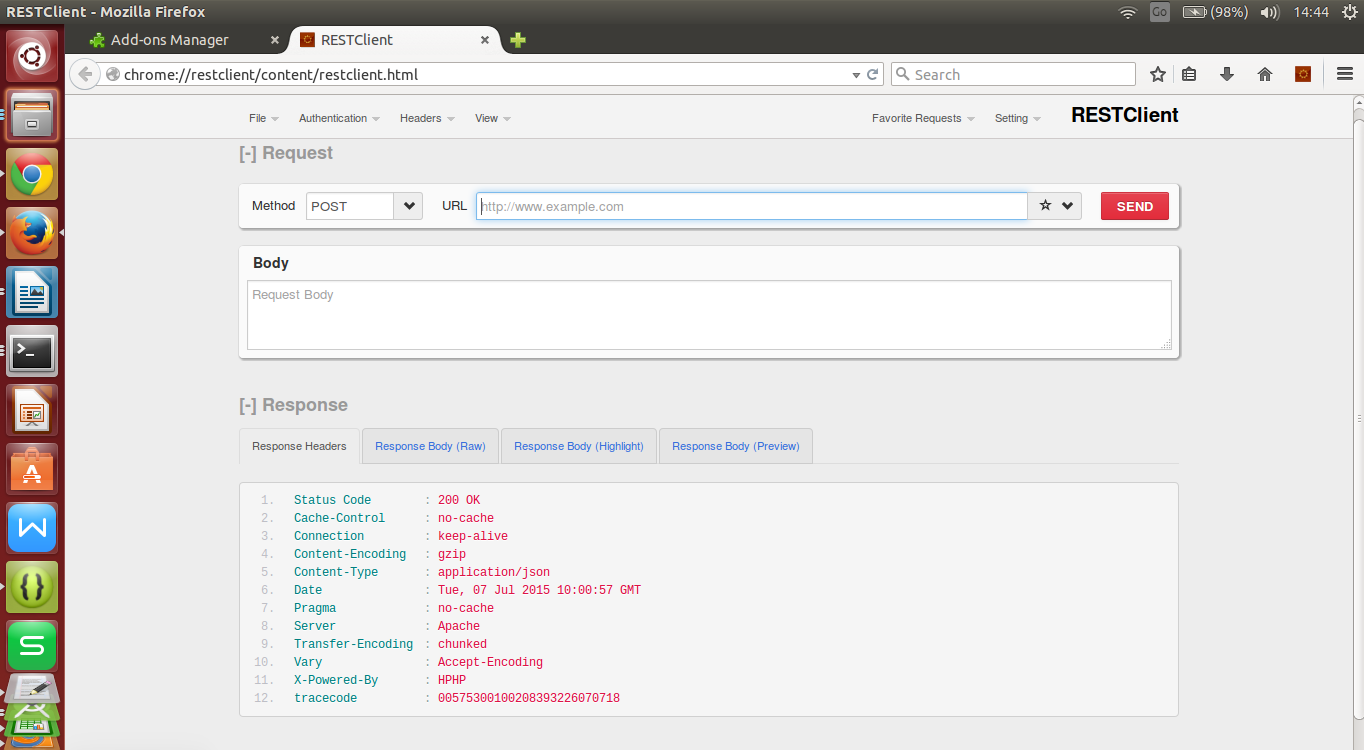
Task: Open the Headers menu
Action: click(x=421, y=118)
